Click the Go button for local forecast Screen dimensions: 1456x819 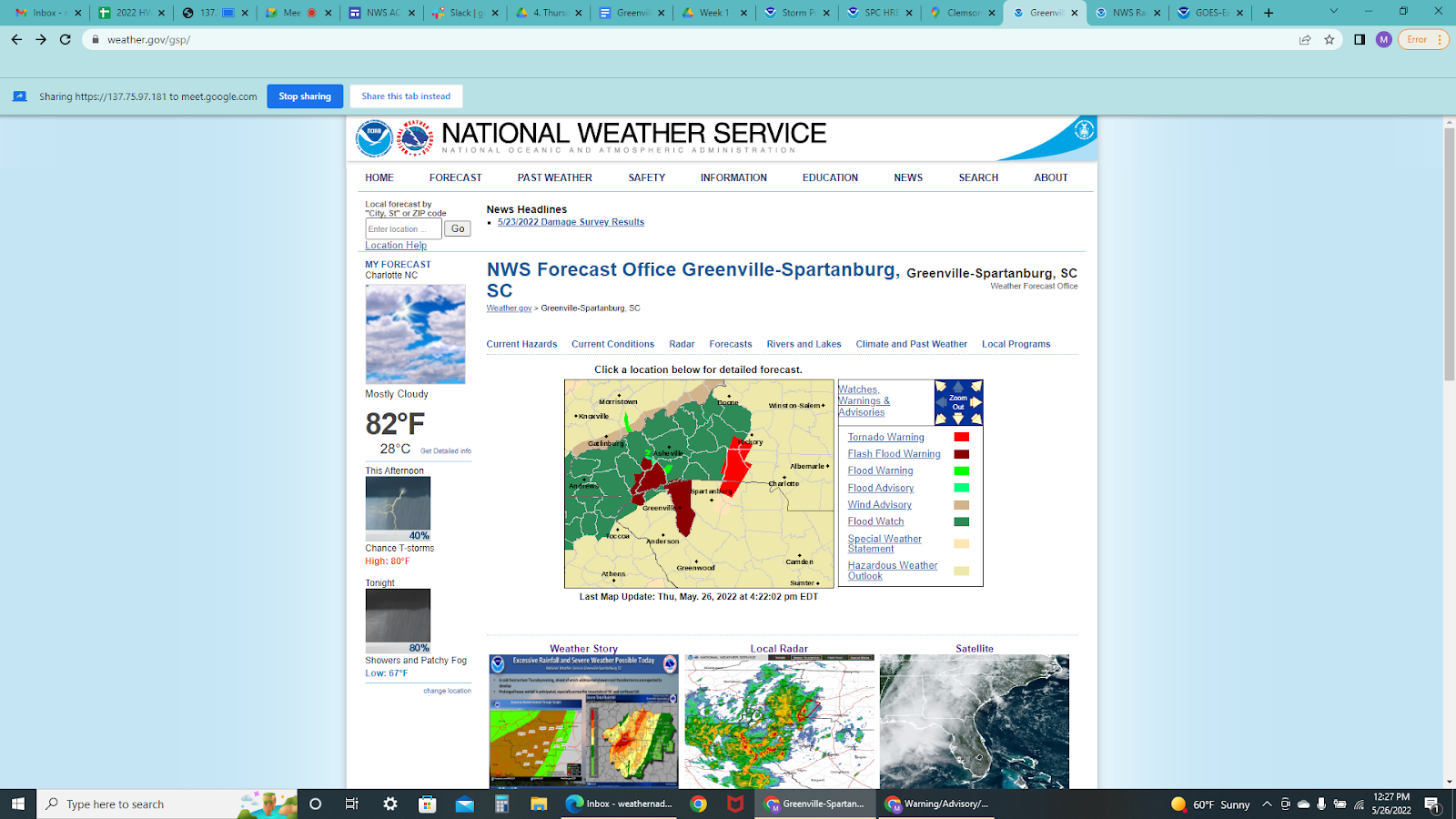click(x=458, y=229)
